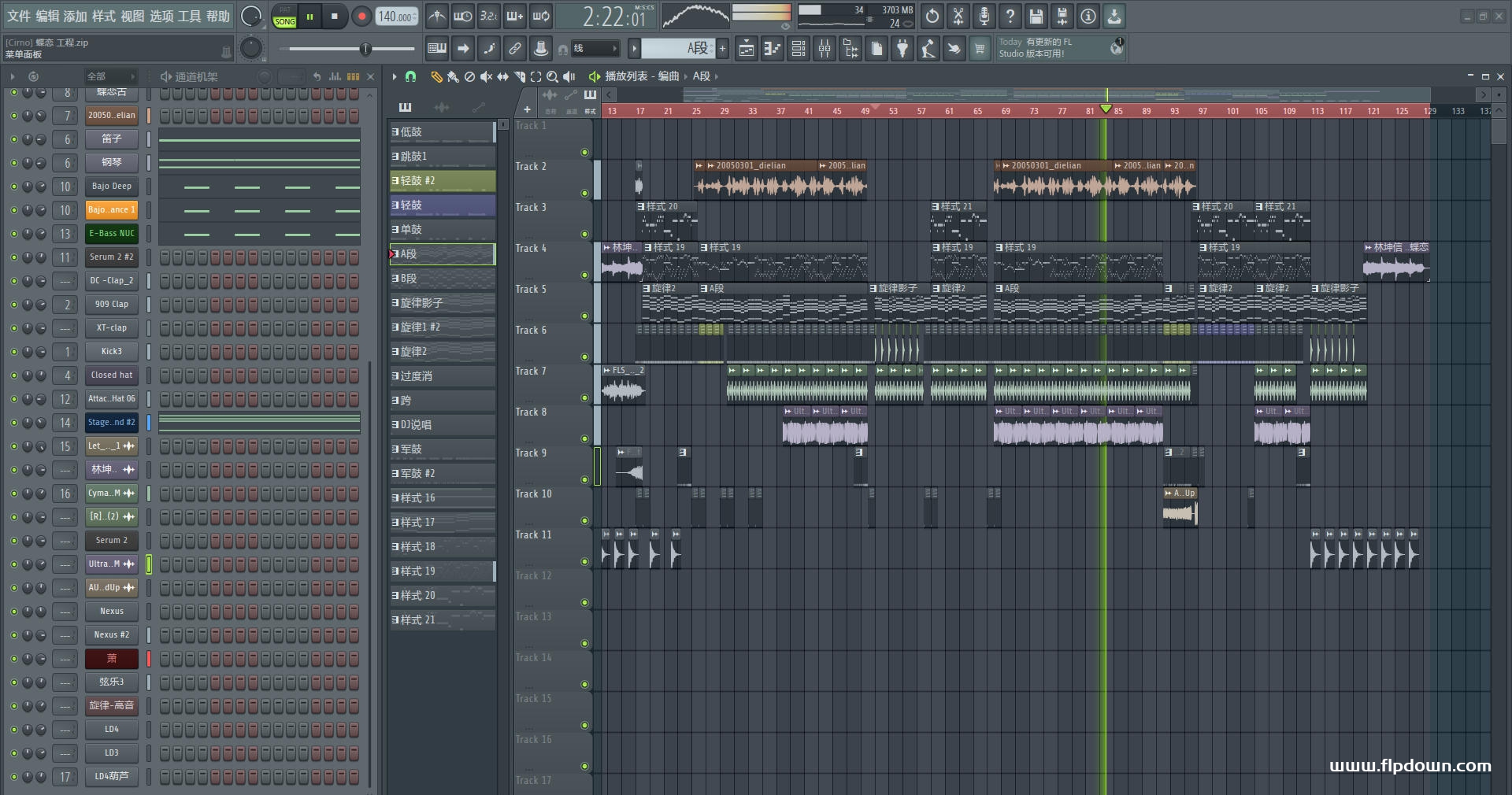
Task: Toggle Track 9 mute green dot
Action: [584, 479]
